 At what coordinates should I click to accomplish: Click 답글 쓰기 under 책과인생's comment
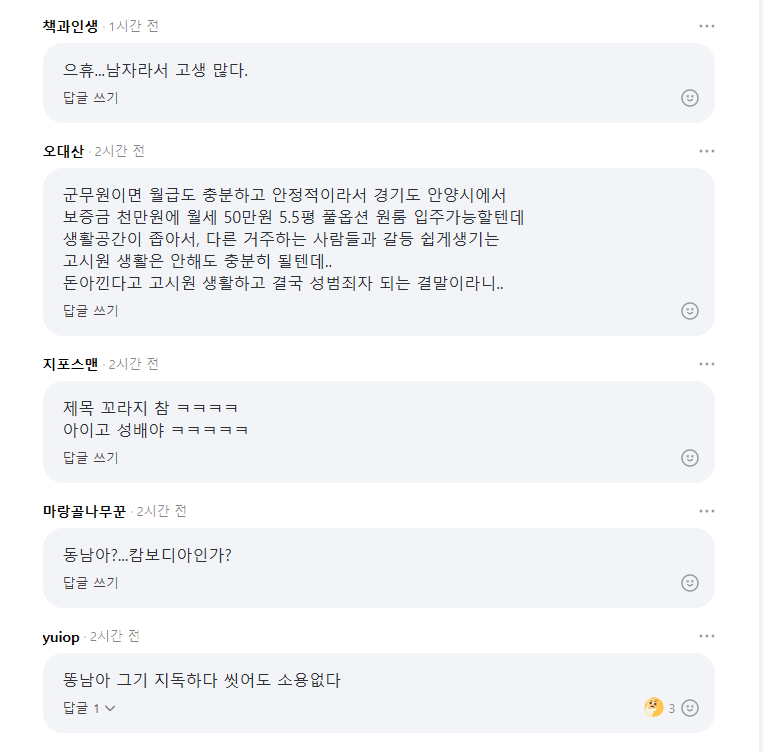(91, 98)
